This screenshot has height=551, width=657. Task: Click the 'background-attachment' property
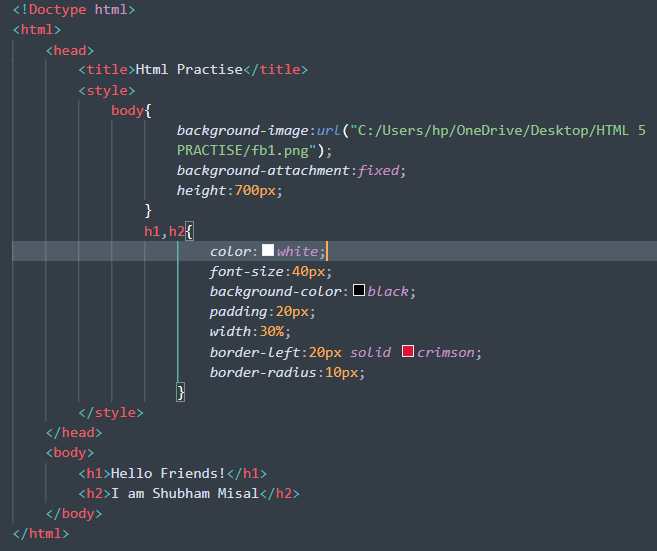pyautogui.click(x=263, y=171)
